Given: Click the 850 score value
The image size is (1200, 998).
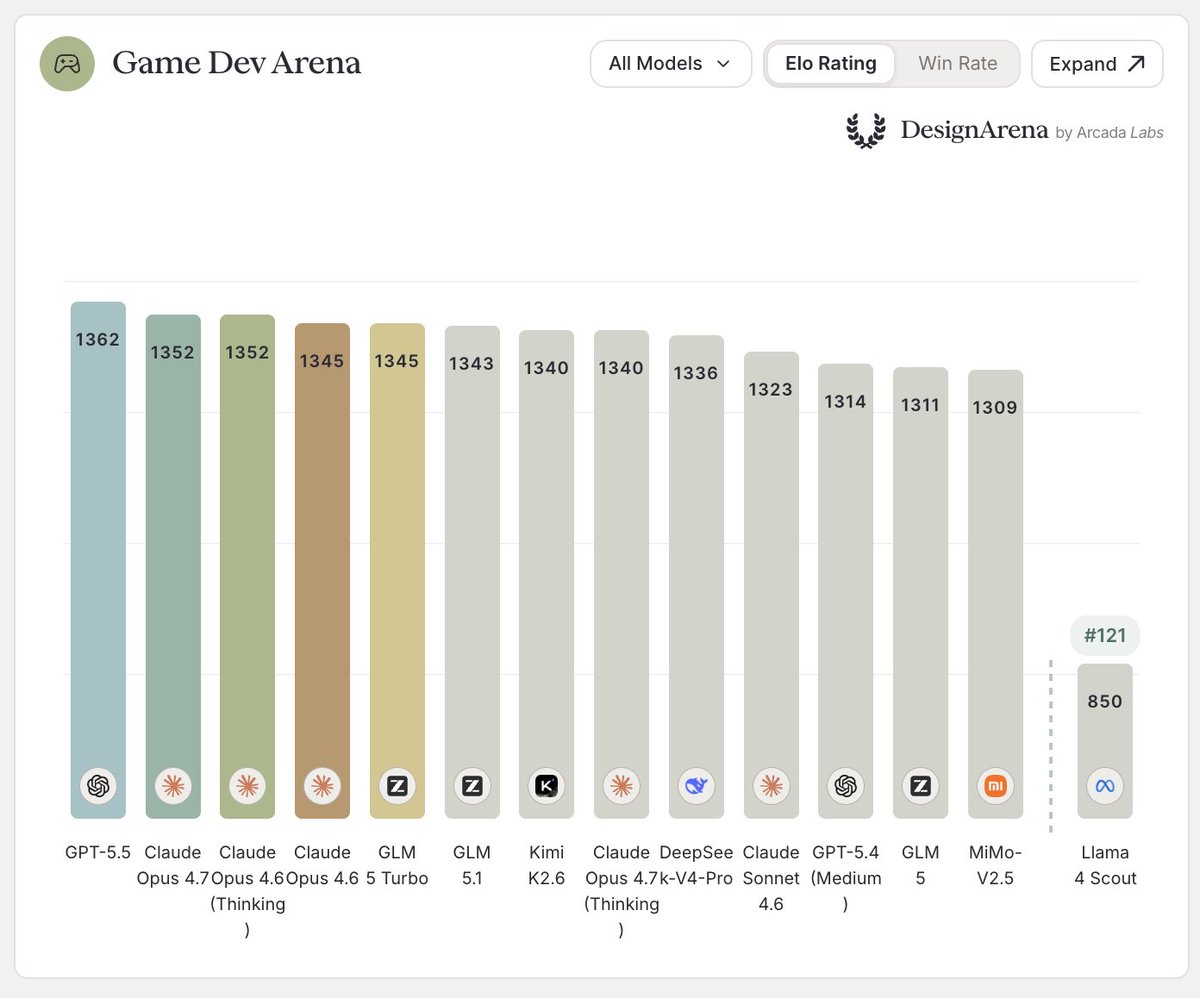Looking at the screenshot, I should coord(1105,701).
